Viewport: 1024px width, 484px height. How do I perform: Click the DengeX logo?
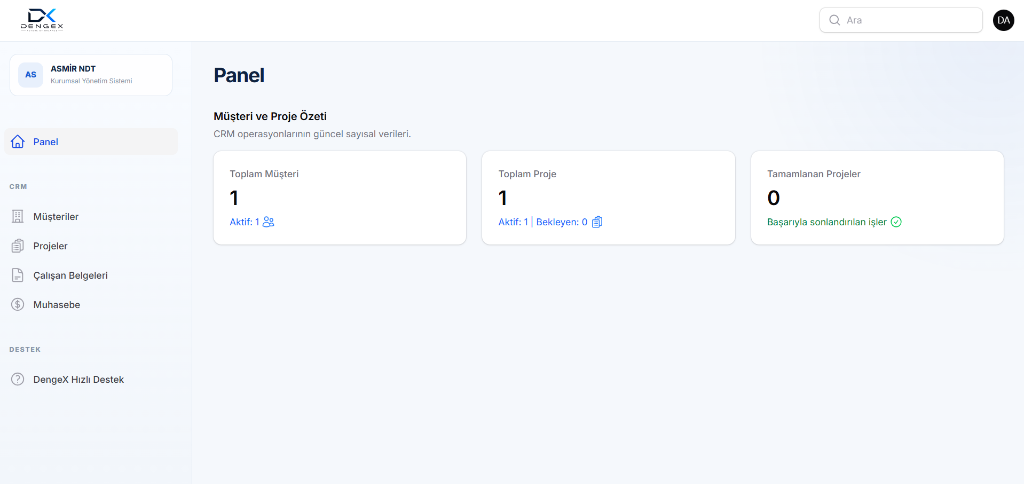42,20
